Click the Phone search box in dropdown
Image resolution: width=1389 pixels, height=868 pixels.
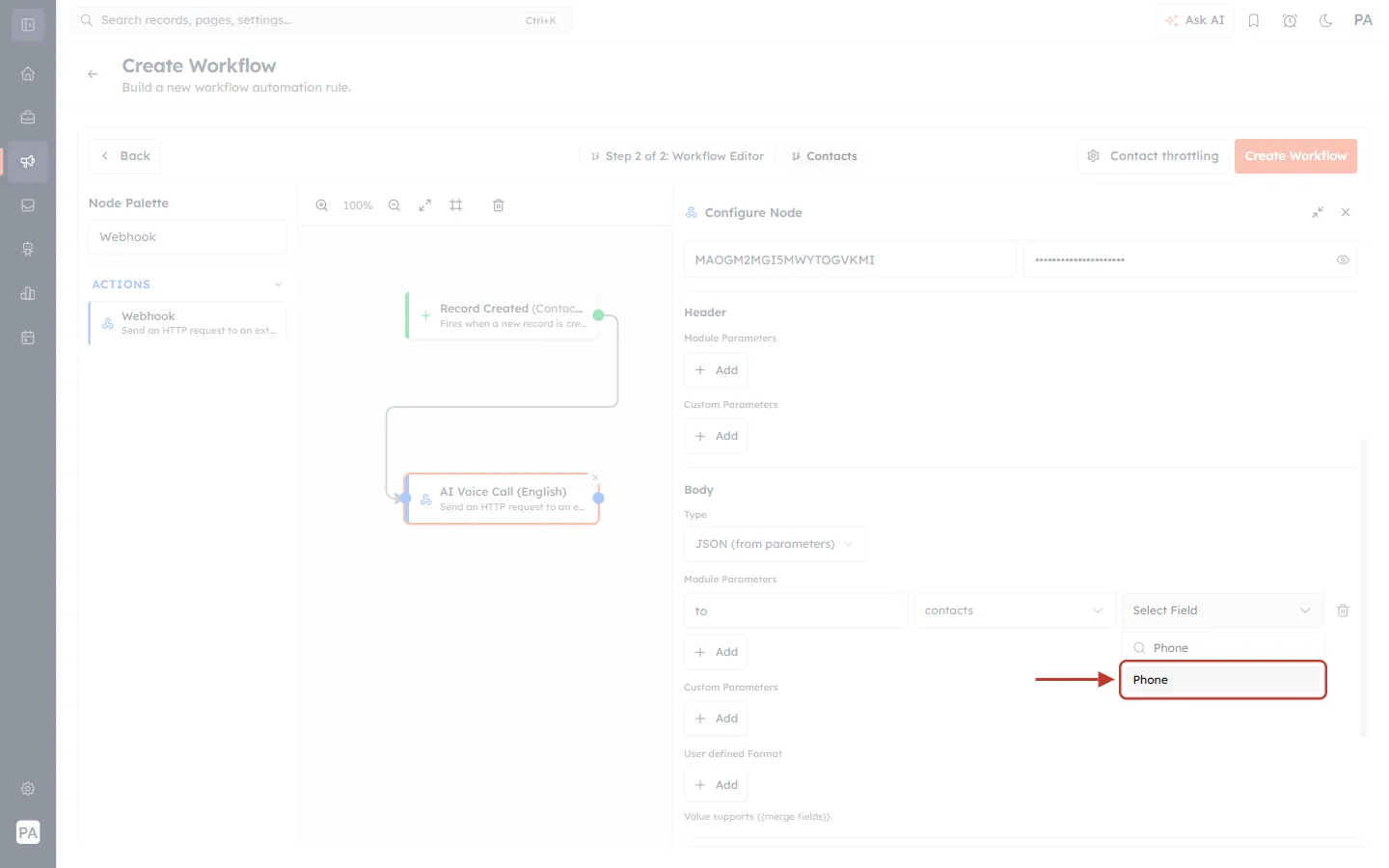point(1223,648)
